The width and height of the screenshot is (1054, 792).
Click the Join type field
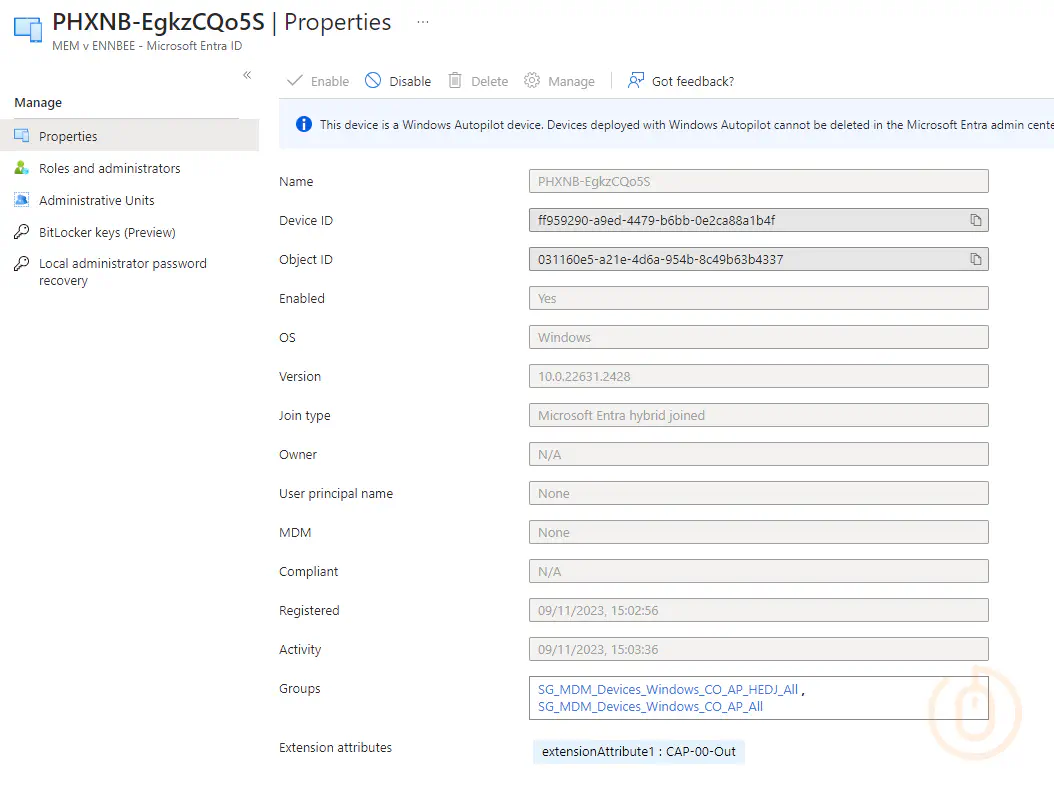(x=758, y=415)
